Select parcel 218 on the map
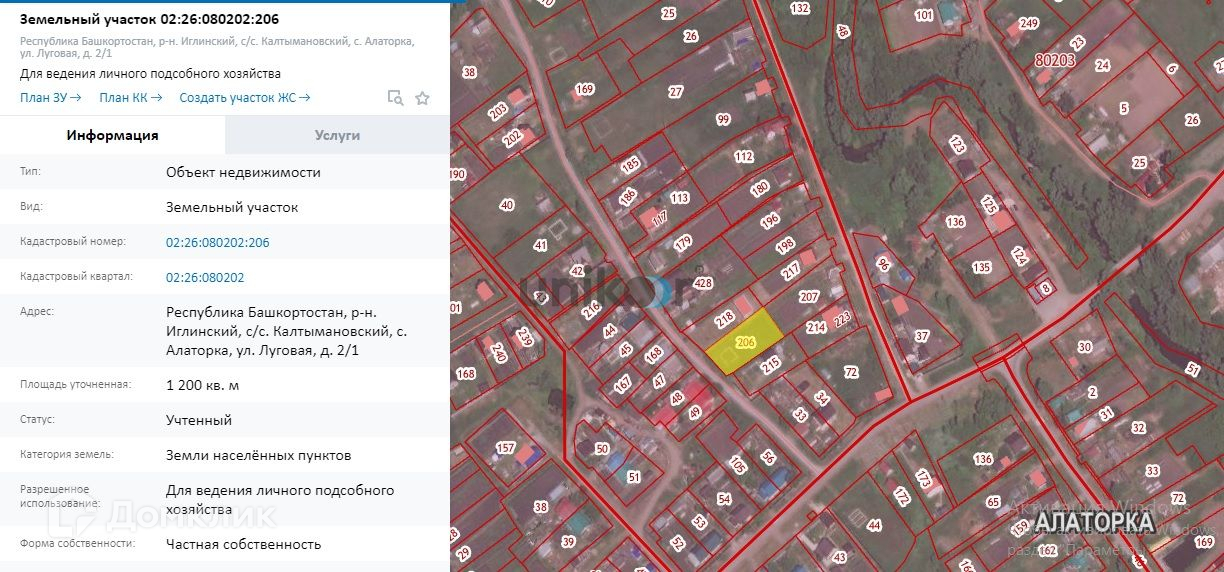The width and height of the screenshot is (1224, 572). click(x=725, y=317)
